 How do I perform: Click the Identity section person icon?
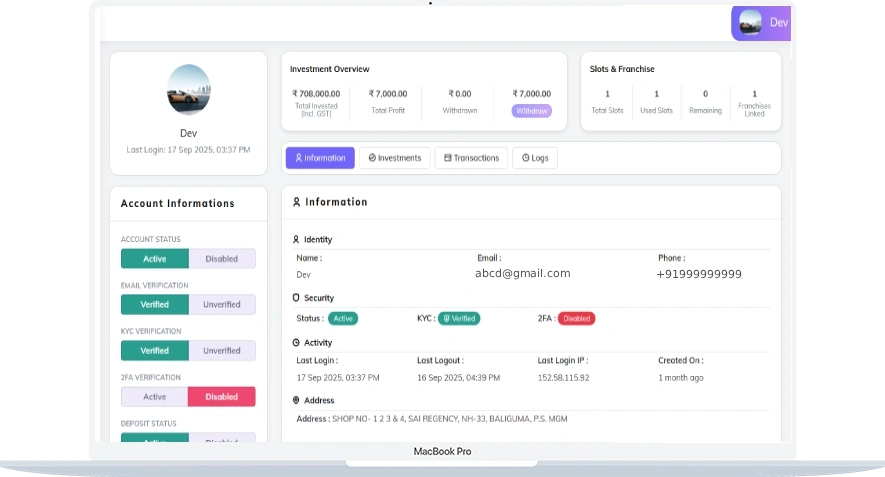pyautogui.click(x=296, y=240)
